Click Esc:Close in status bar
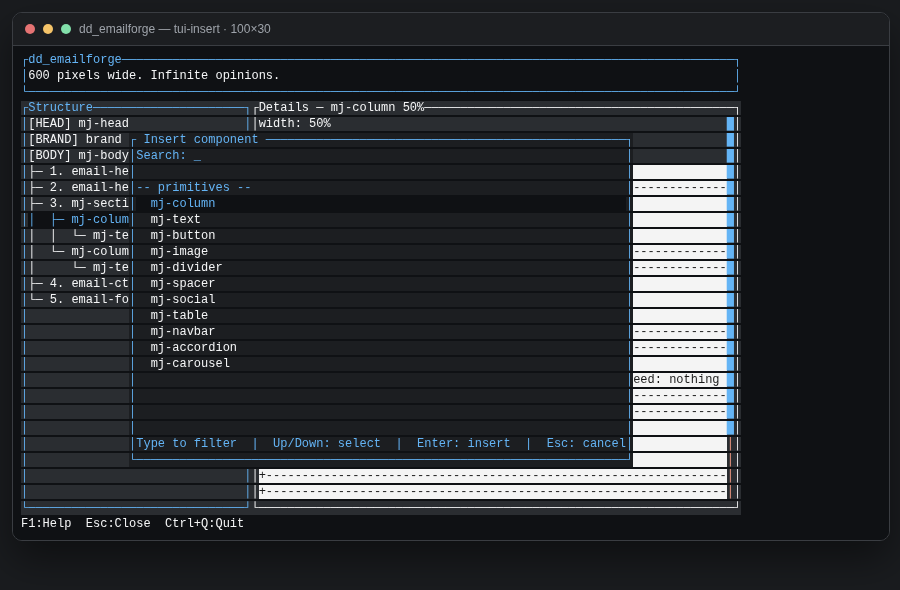This screenshot has height=590, width=900. click(118, 523)
